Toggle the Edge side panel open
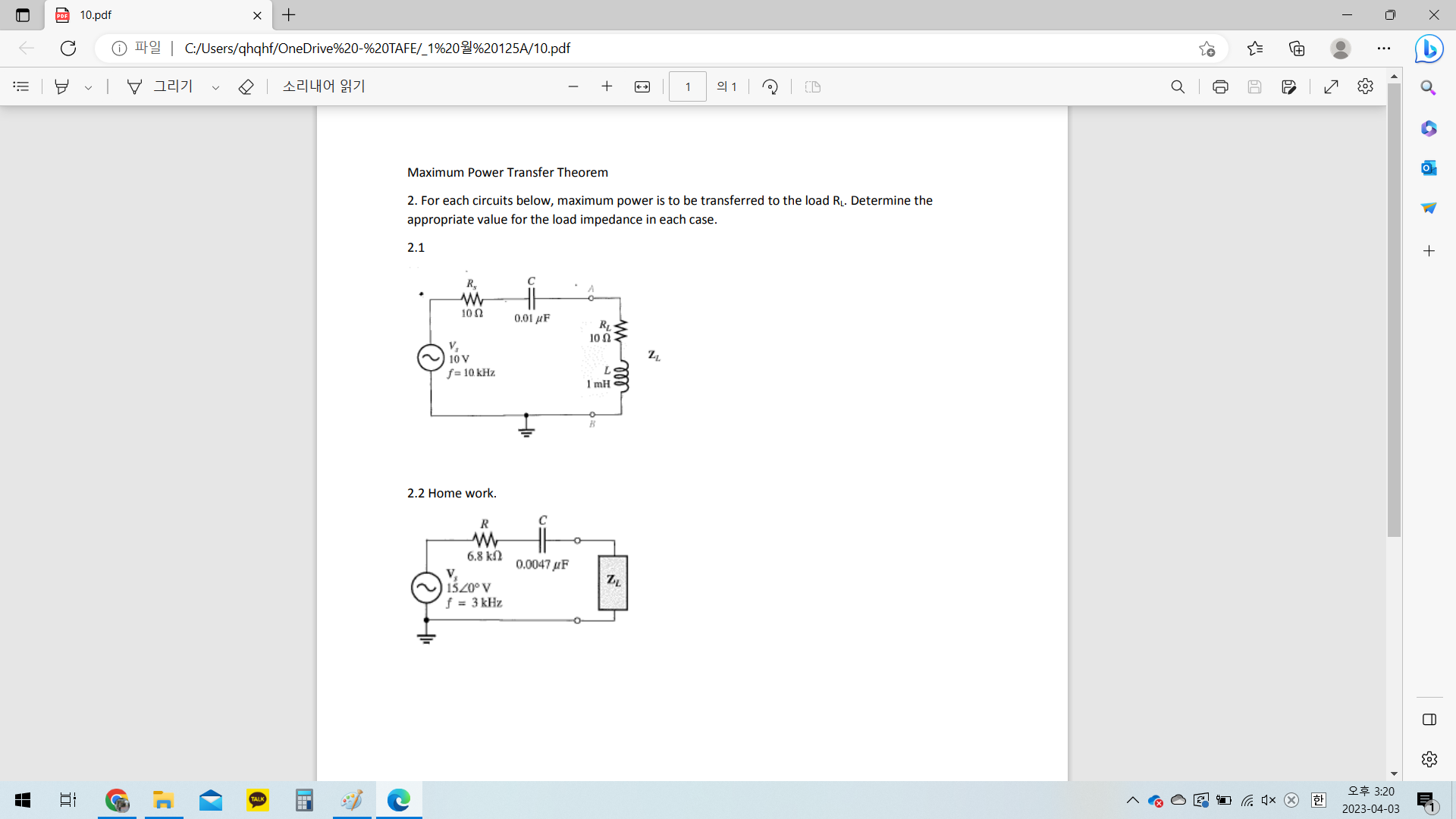This screenshot has height=819, width=1456. [1429, 720]
